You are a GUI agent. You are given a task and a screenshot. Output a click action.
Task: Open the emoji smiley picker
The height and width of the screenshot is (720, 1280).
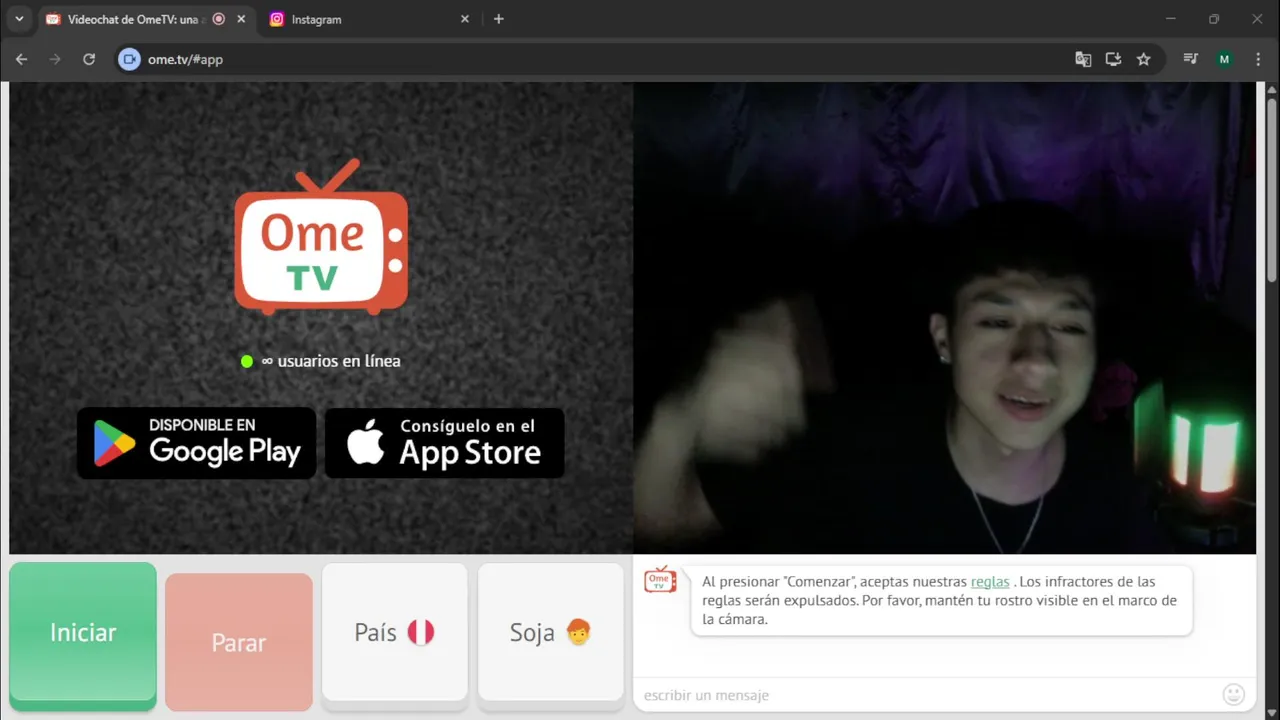(1234, 694)
